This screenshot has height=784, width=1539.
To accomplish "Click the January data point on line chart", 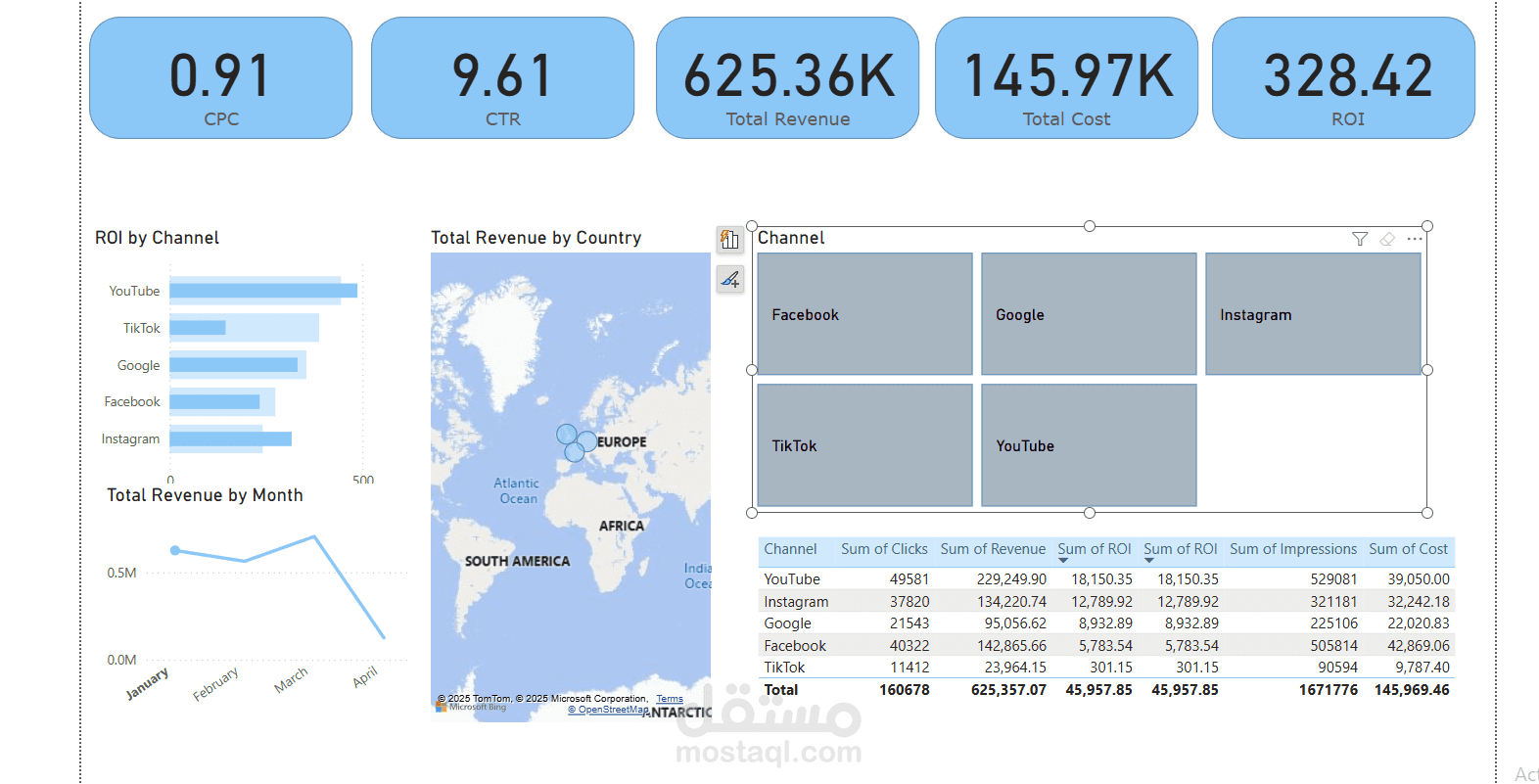I will tap(175, 550).
